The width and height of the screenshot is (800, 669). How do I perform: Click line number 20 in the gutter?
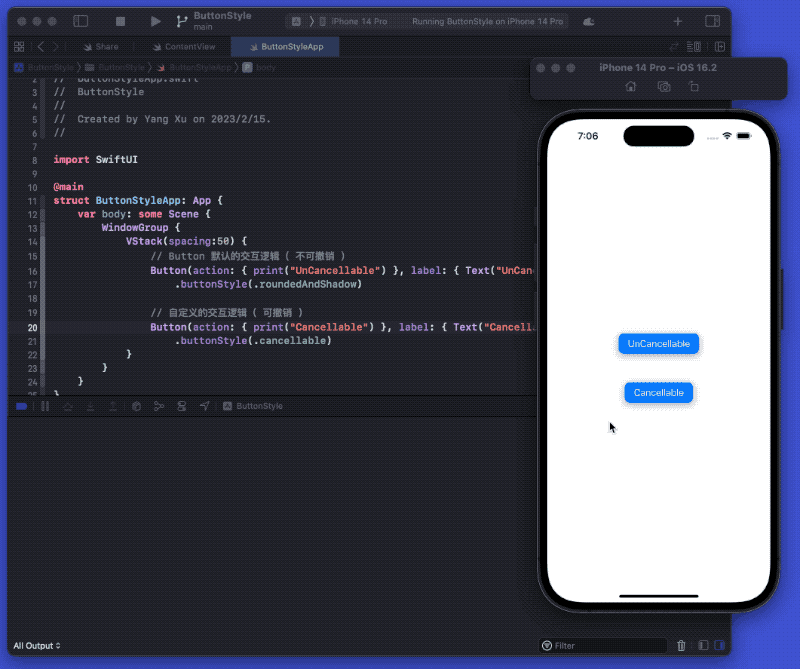click(32, 328)
